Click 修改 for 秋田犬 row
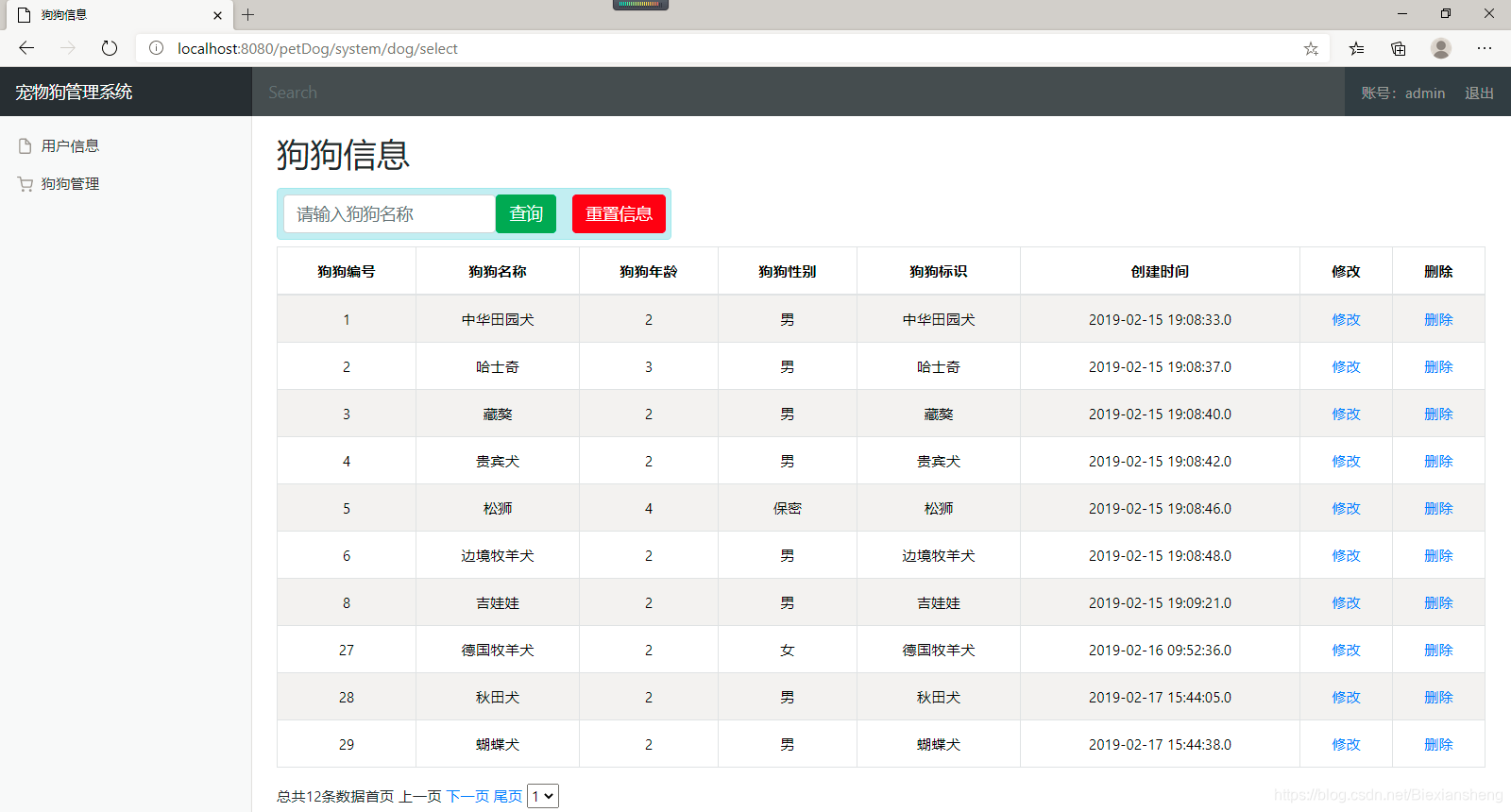 pos(1346,697)
